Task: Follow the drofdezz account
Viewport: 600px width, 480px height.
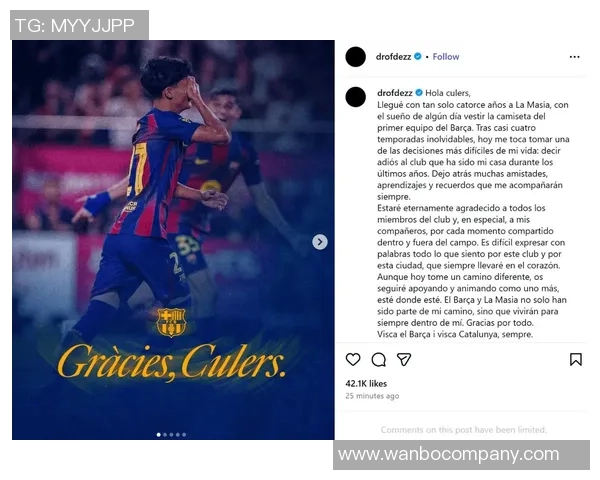Action: [446, 57]
